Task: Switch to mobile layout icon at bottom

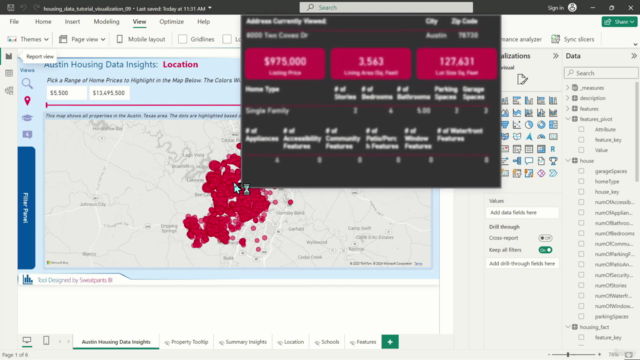Action: [46, 340]
